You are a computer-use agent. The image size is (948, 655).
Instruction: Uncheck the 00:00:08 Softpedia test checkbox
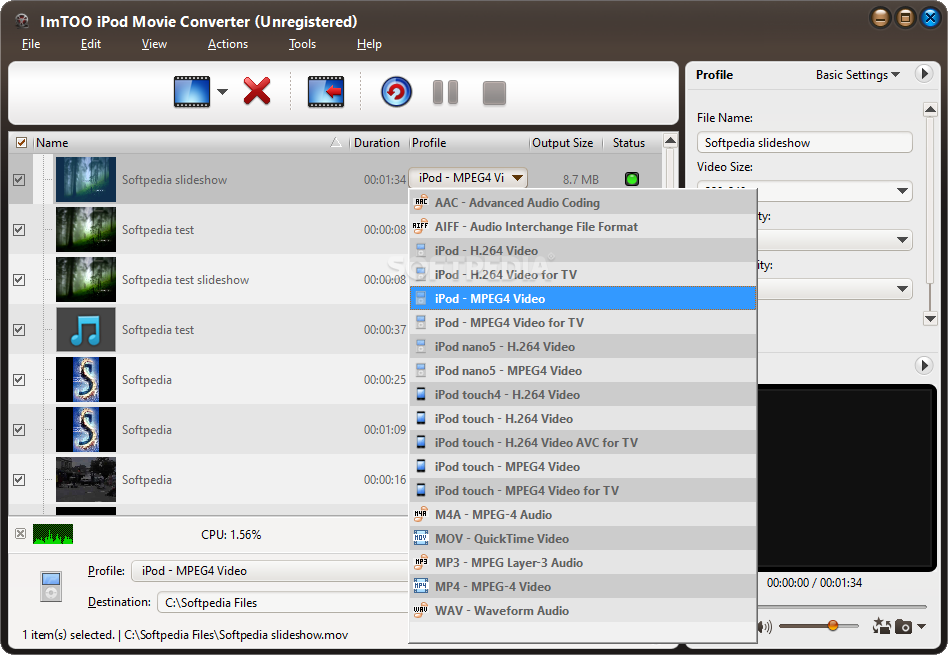click(x=19, y=230)
